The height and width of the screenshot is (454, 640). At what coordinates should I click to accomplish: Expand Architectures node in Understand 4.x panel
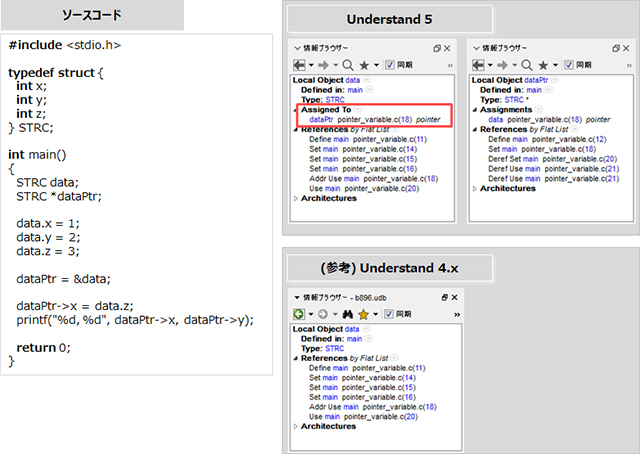pyautogui.click(x=296, y=426)
